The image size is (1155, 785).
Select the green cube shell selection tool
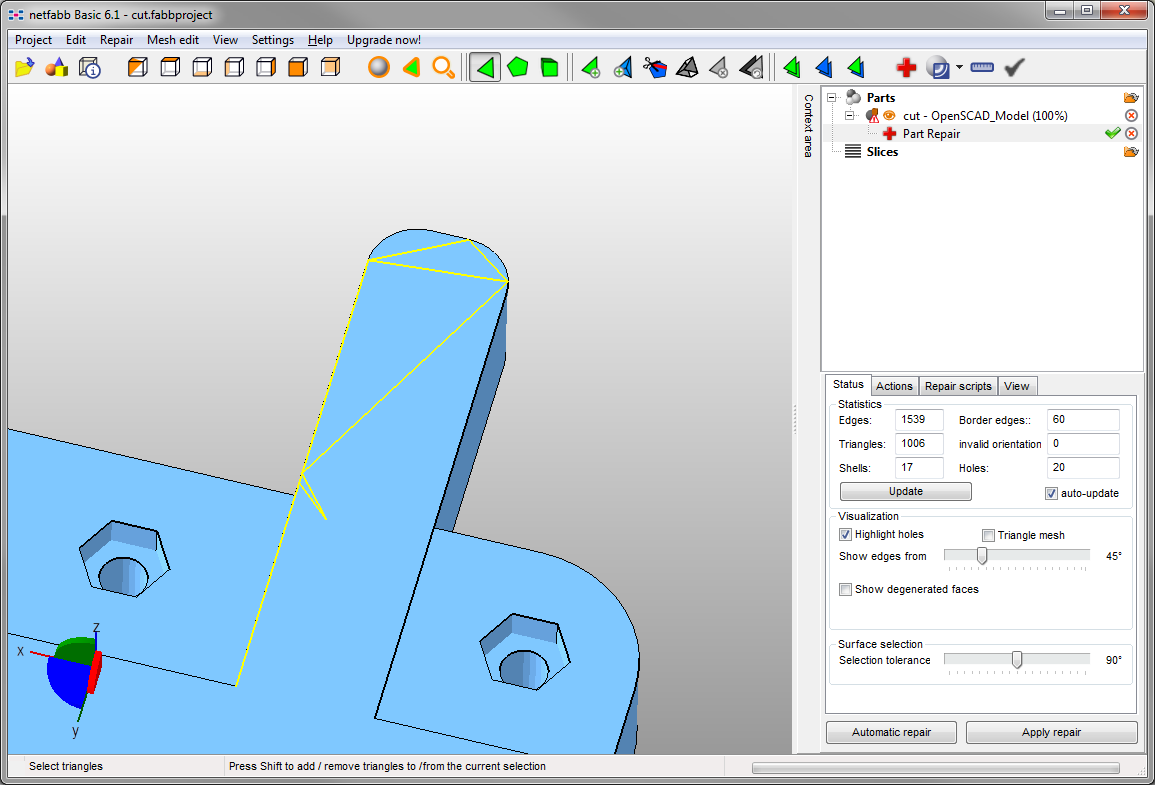click(x=549, y=68)
